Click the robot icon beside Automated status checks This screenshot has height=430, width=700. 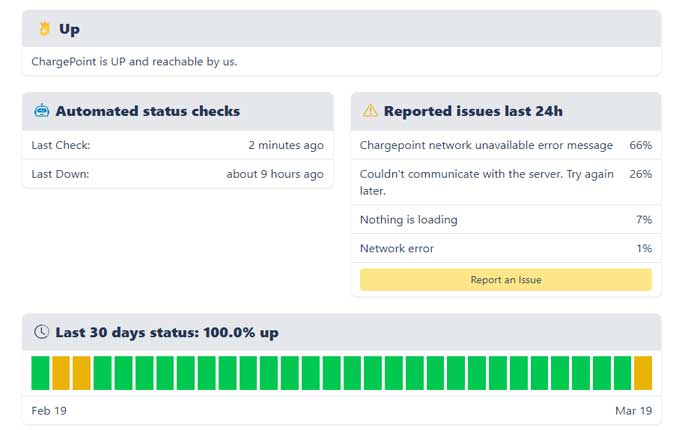click(x=42, y=111)
